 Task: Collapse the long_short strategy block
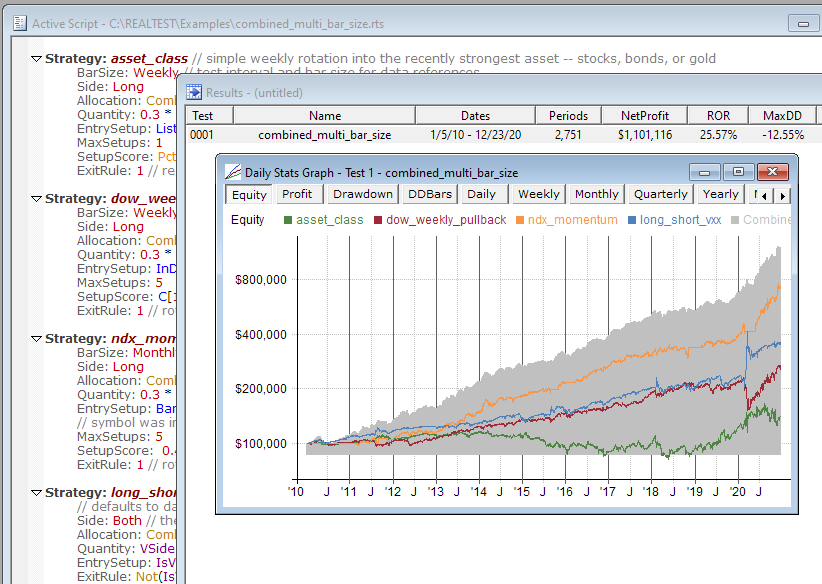pyautogui.click(x=36, y=493)
